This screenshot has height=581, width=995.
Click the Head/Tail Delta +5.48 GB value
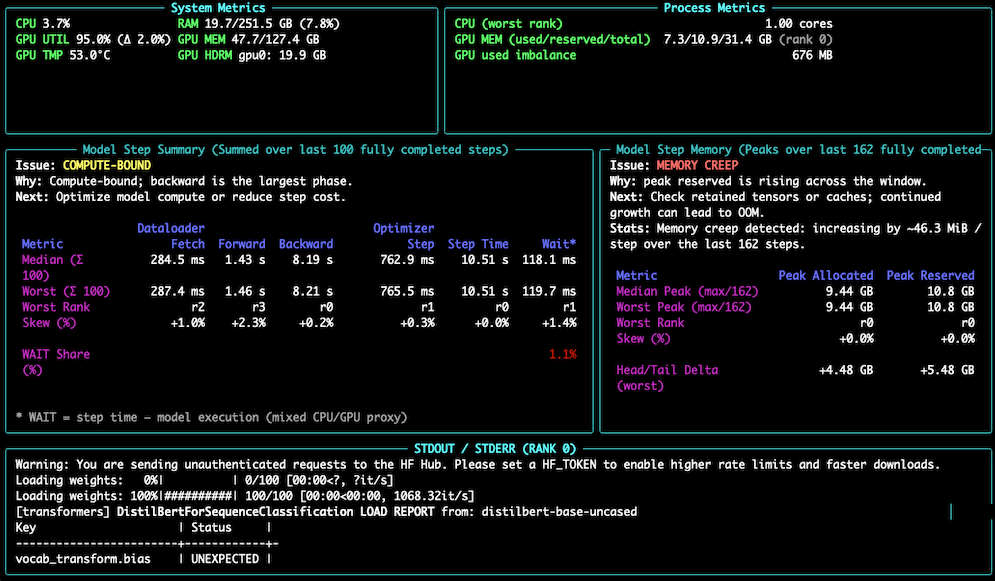click(947, 370)
